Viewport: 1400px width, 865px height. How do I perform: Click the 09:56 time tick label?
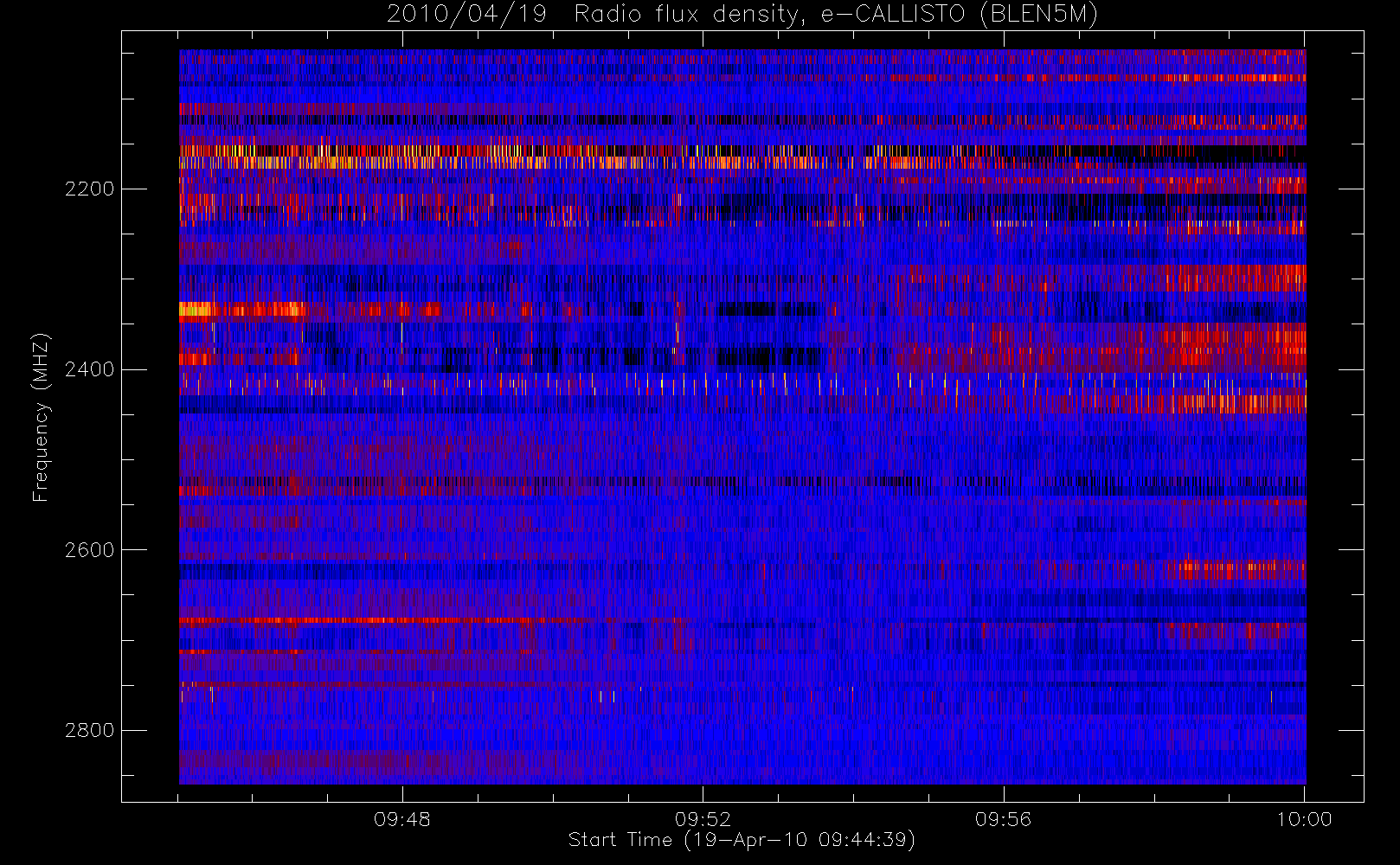pyautogui.click(x=1004, y=819)
